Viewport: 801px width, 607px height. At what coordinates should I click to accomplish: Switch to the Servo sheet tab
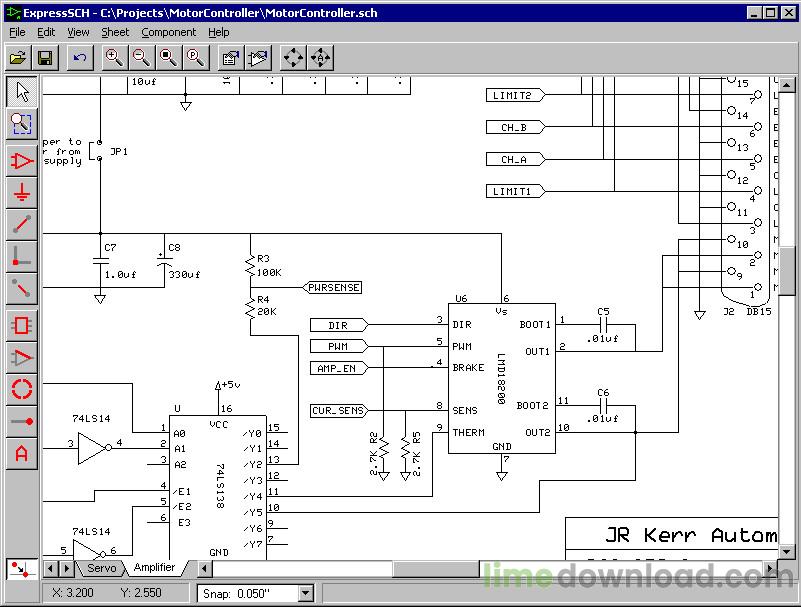coord(101,568)
